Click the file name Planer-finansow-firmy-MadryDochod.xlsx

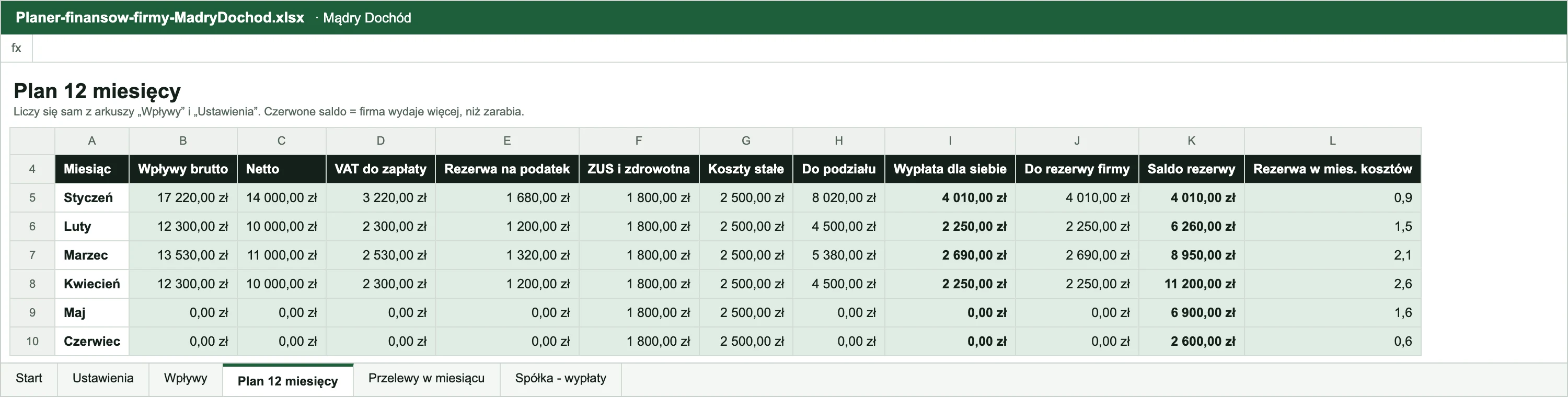tap(160, 18)
